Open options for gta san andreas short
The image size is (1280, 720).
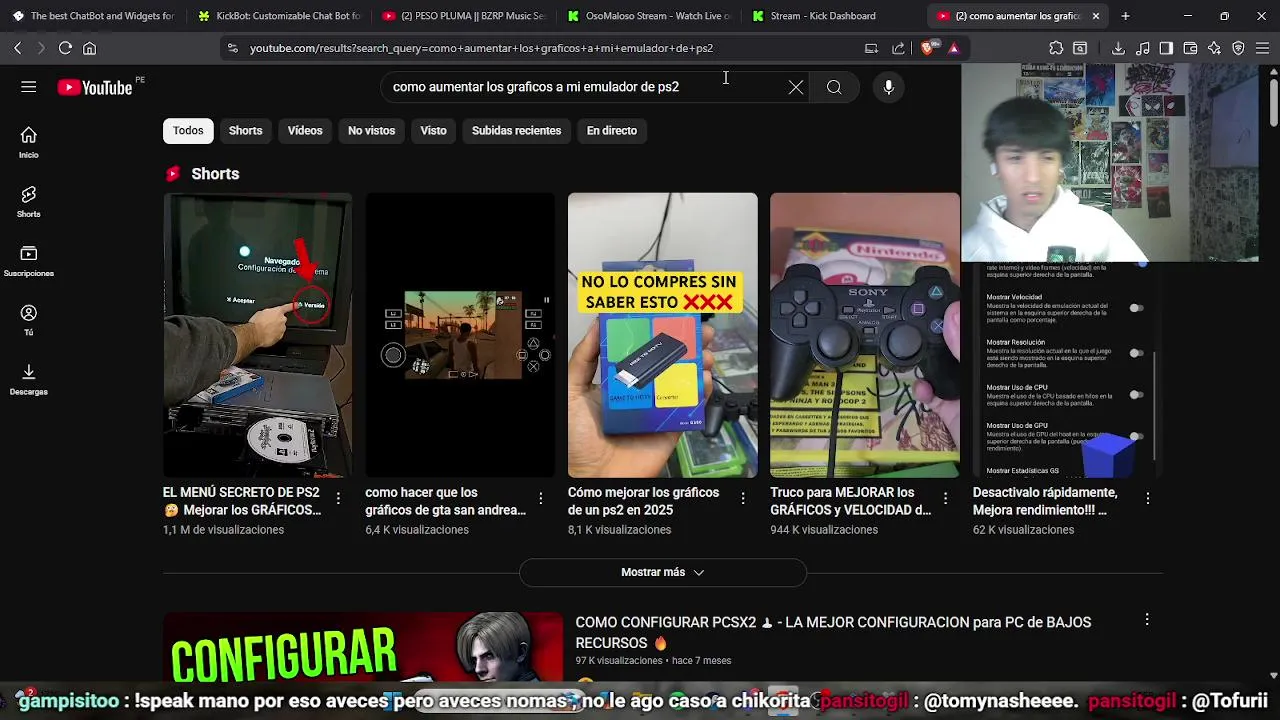[541, 498]
